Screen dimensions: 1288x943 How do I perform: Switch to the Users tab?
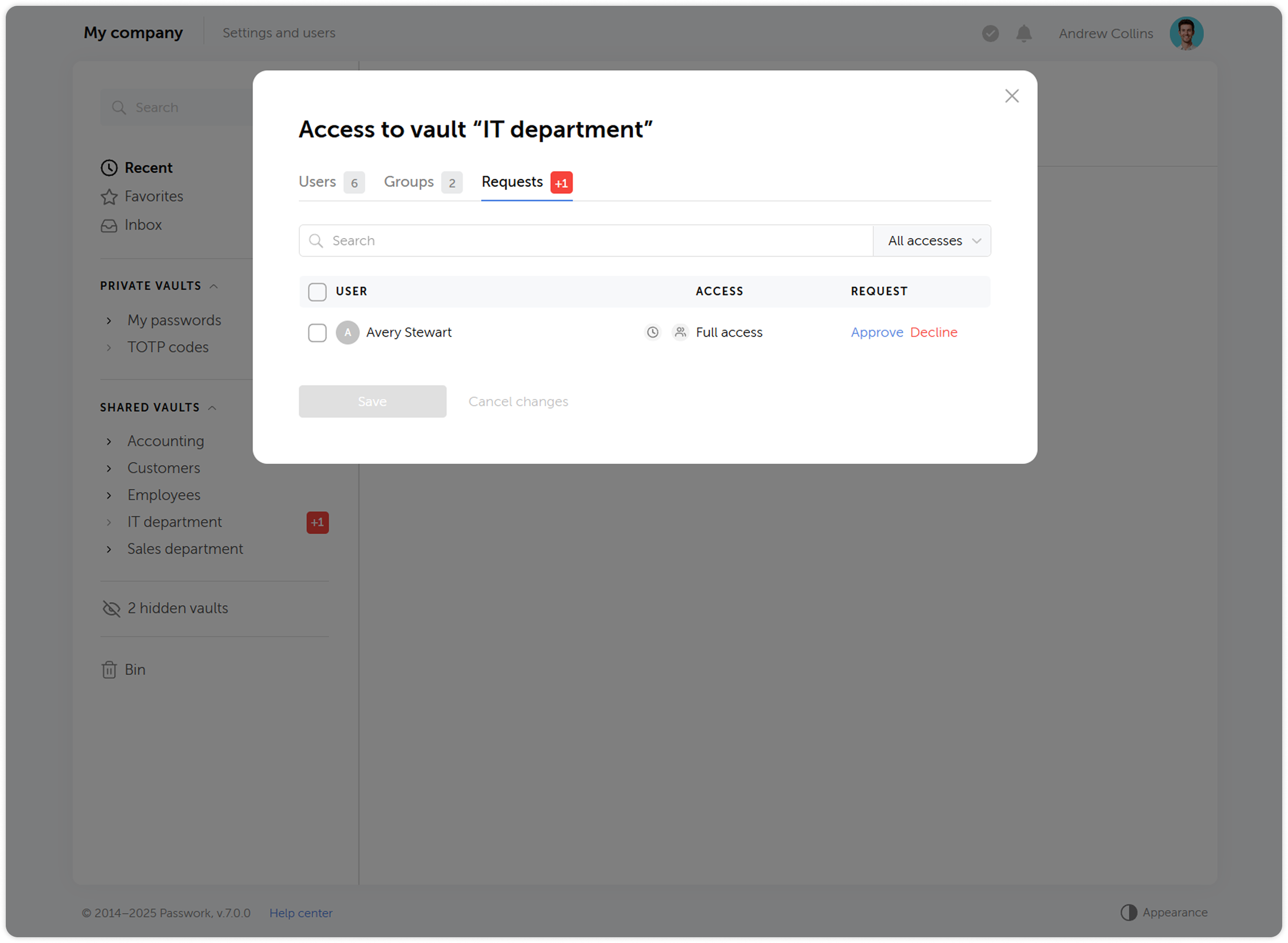coord(318,182)
